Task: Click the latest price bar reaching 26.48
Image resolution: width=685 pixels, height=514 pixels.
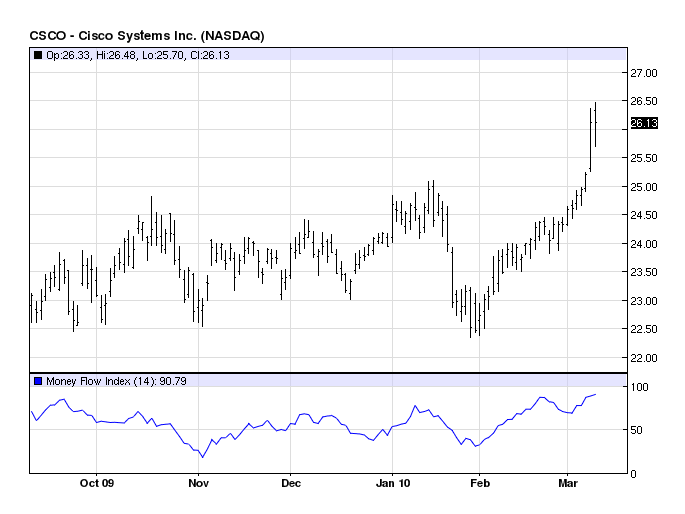Action: point(595,124)
